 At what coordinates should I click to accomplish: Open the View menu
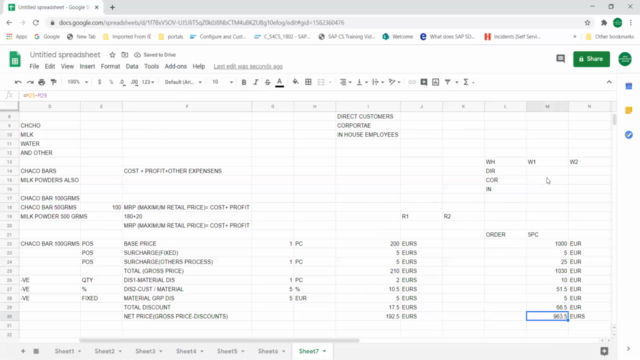[67, 66]
